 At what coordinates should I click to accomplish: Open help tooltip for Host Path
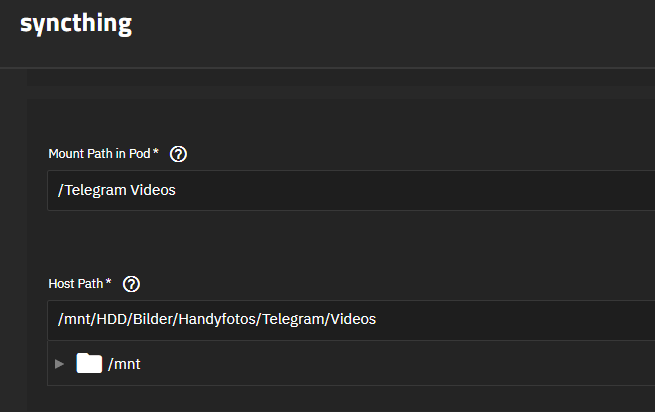131,284
